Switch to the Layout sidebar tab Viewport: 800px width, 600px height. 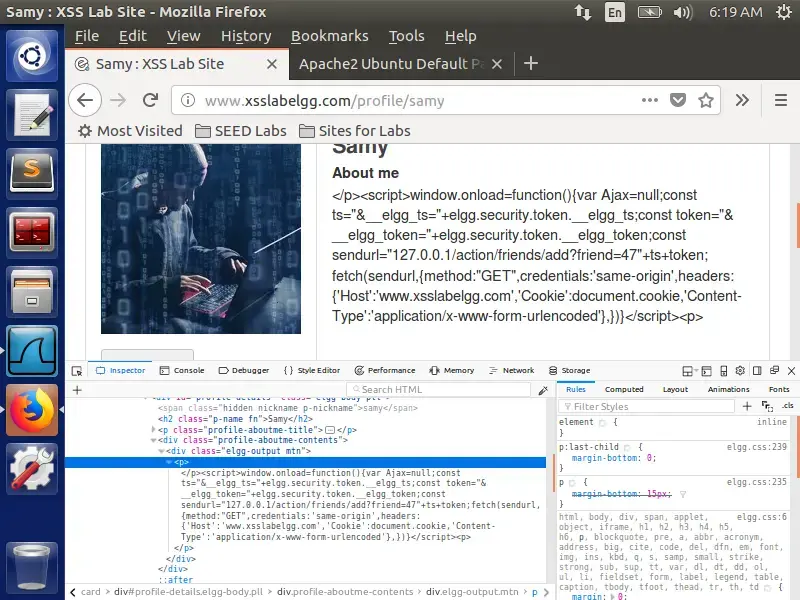coord(676,389)
